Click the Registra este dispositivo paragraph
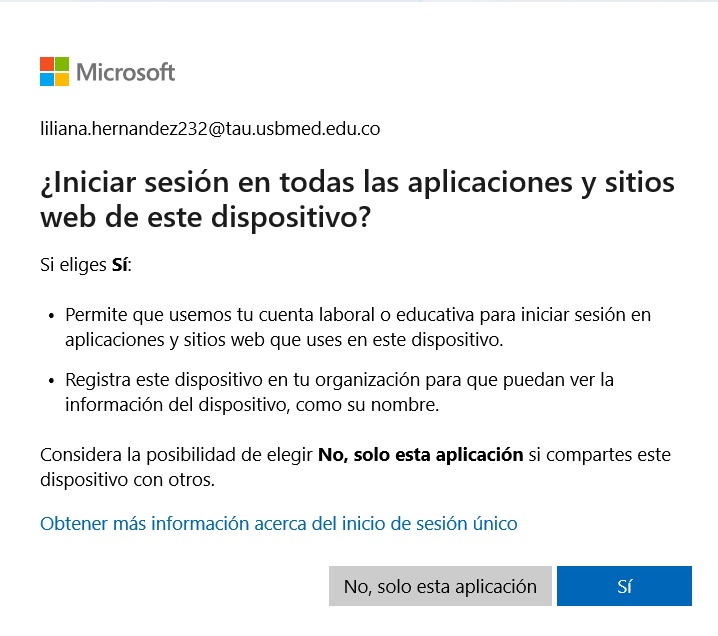This screenshot has width=718, height=636. (339, 392)
